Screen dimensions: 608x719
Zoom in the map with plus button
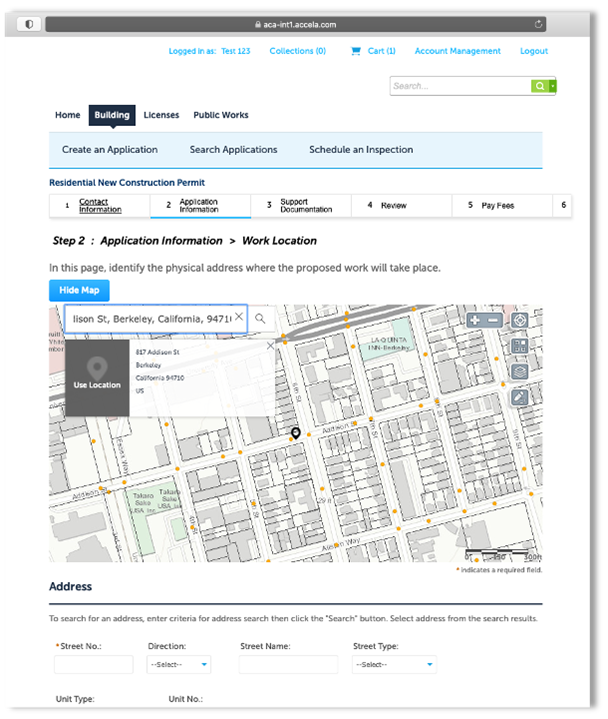point(474,321)
